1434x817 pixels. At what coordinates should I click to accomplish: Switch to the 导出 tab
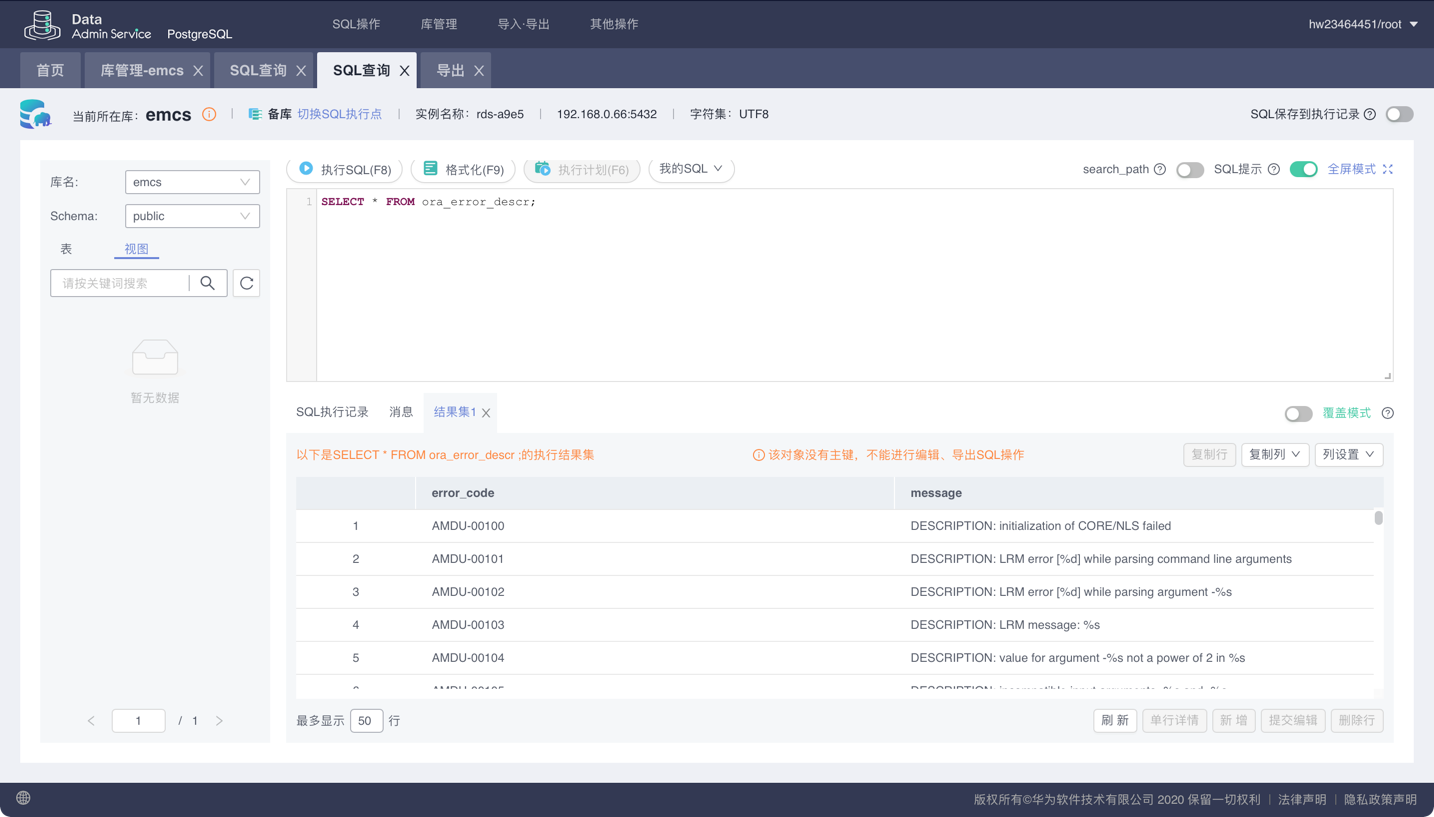pos(450,70)
